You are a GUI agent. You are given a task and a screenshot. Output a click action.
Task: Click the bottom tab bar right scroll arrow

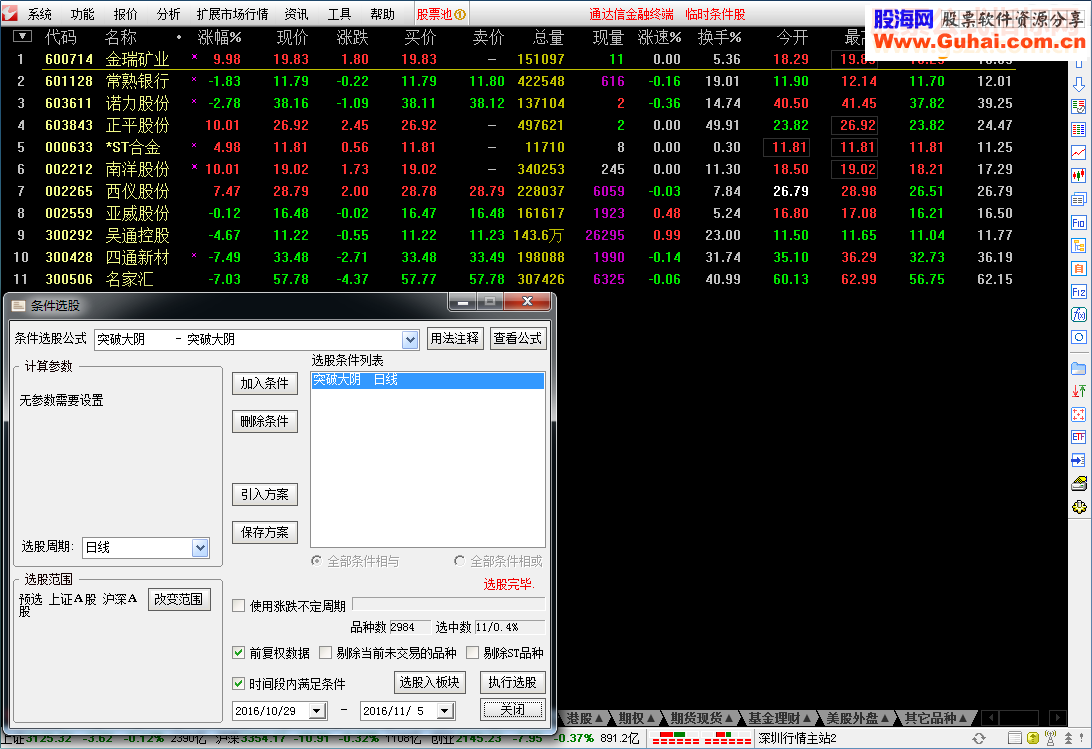click(1057, 718)
